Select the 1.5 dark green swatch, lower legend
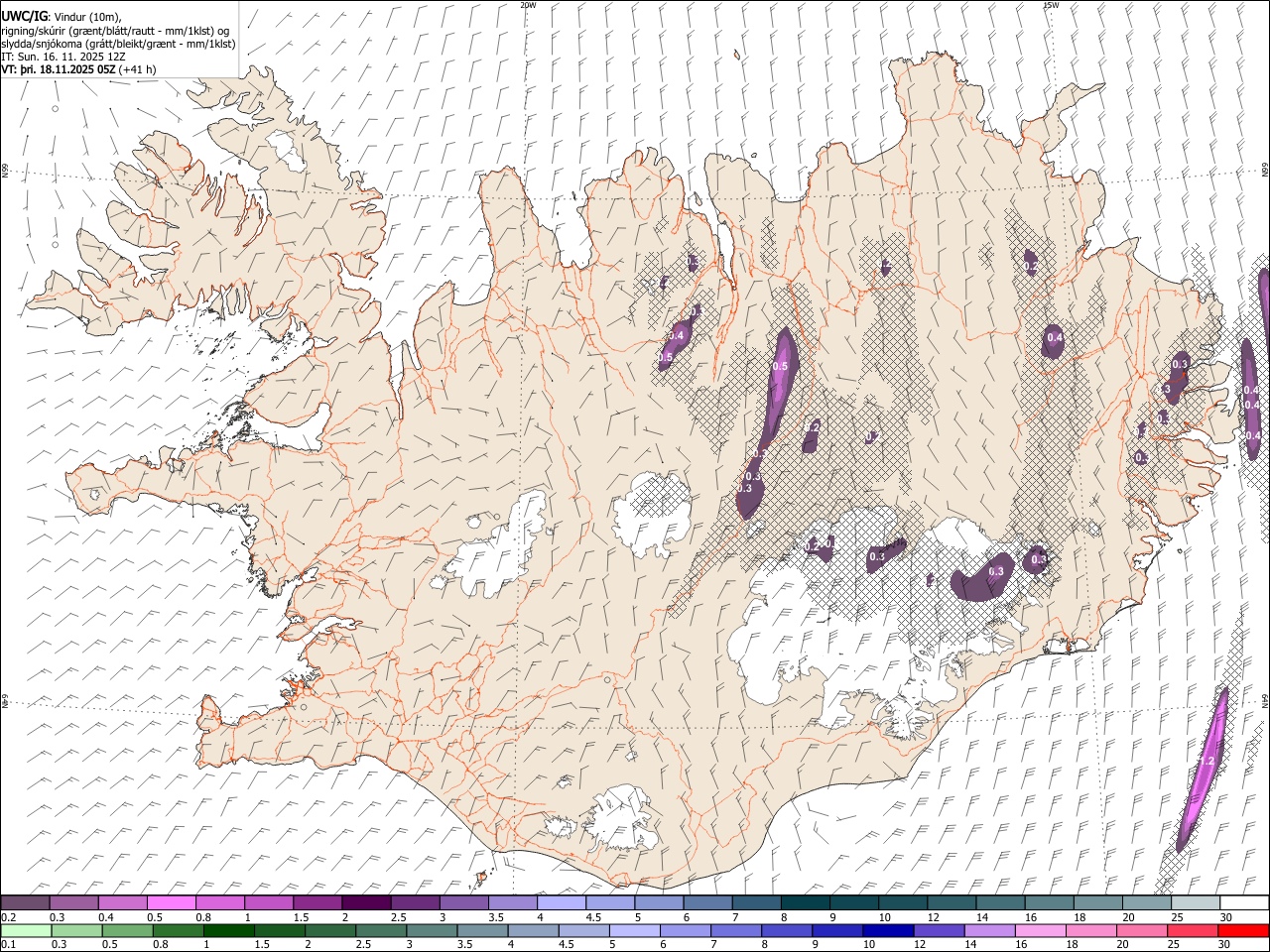1270x952 pixels. pos(279,930)
